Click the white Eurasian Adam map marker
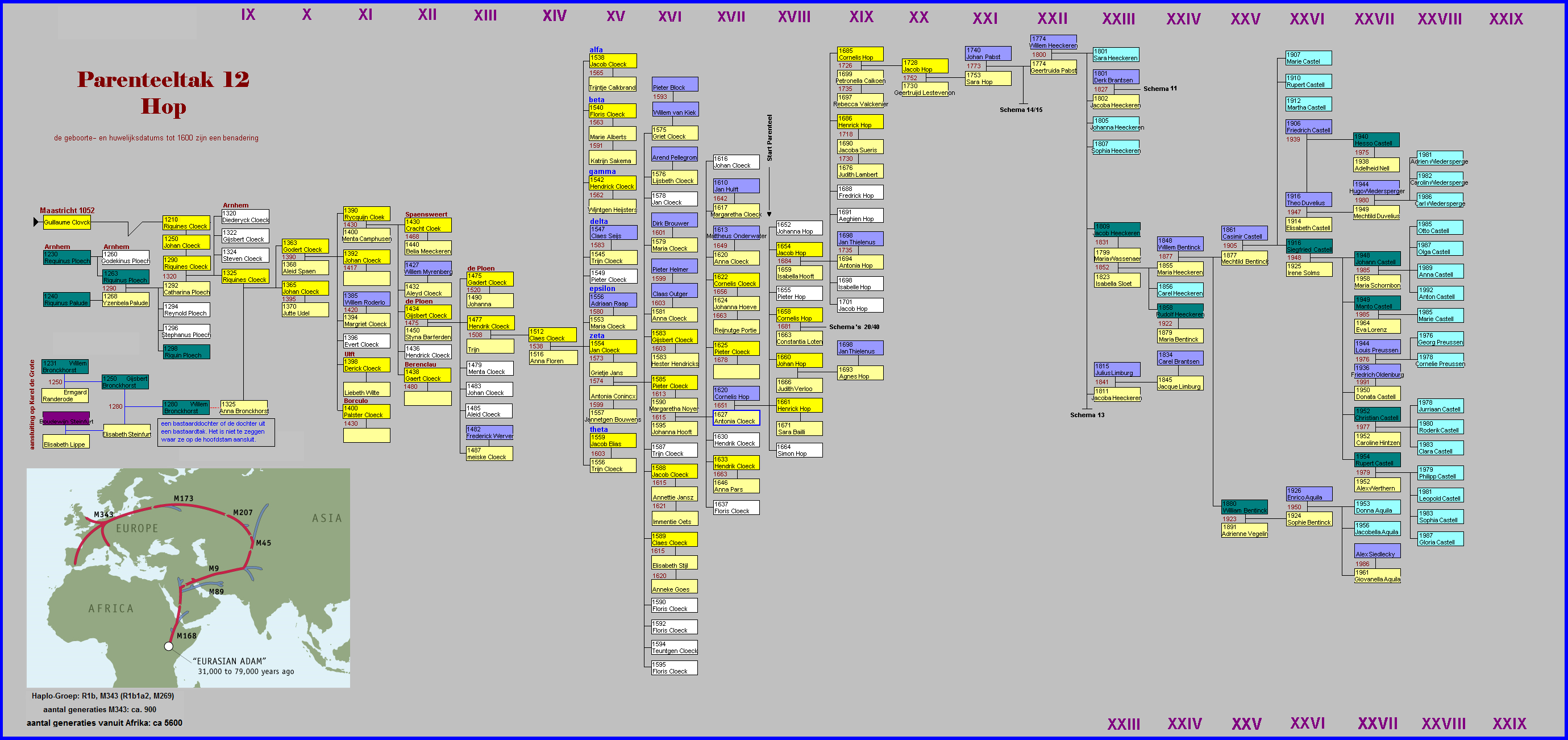This screenshot has height=740, width=1568. [169, 646]
